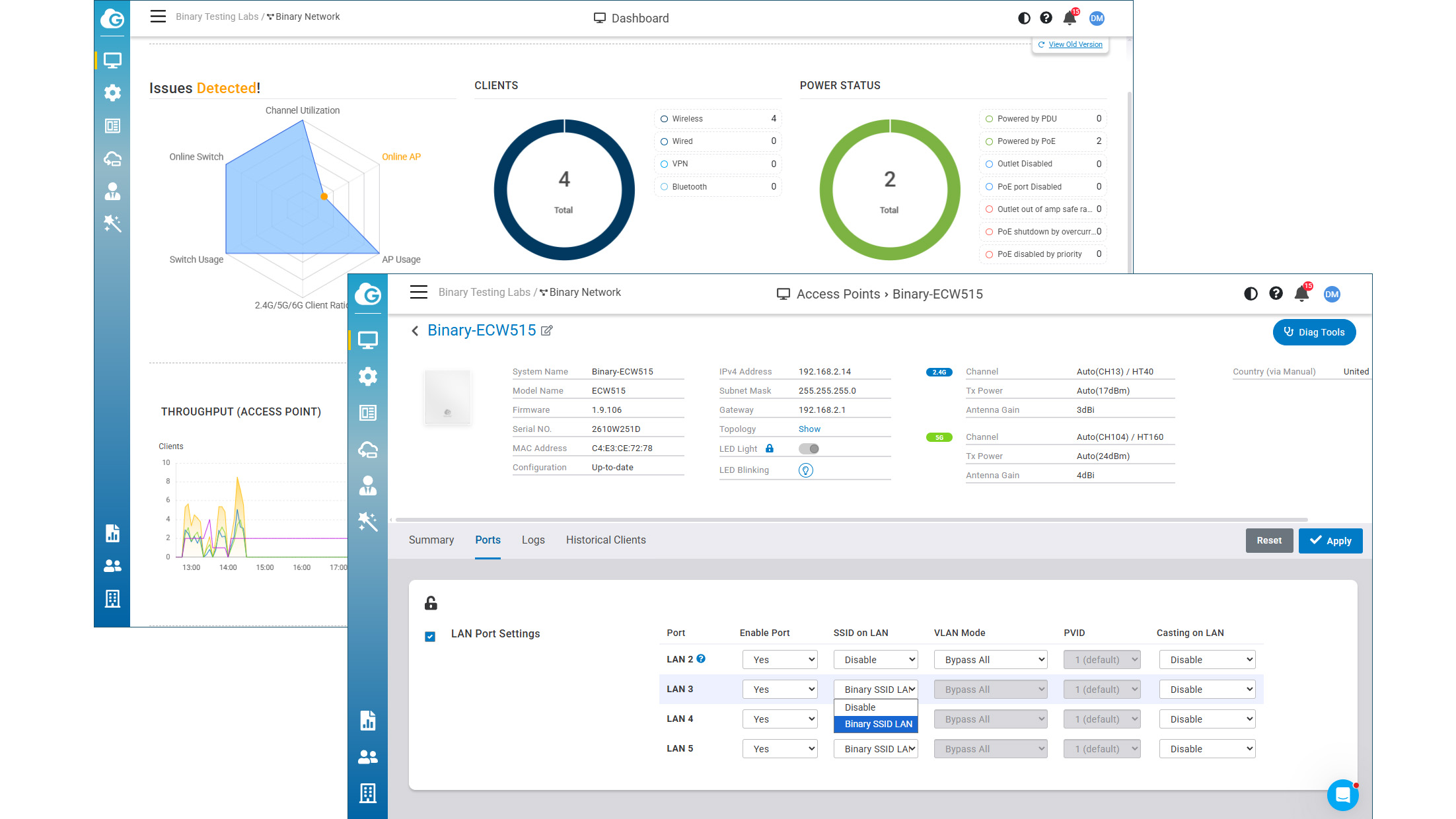Toggle Powered by PDU legend item

pos(1043,119)
